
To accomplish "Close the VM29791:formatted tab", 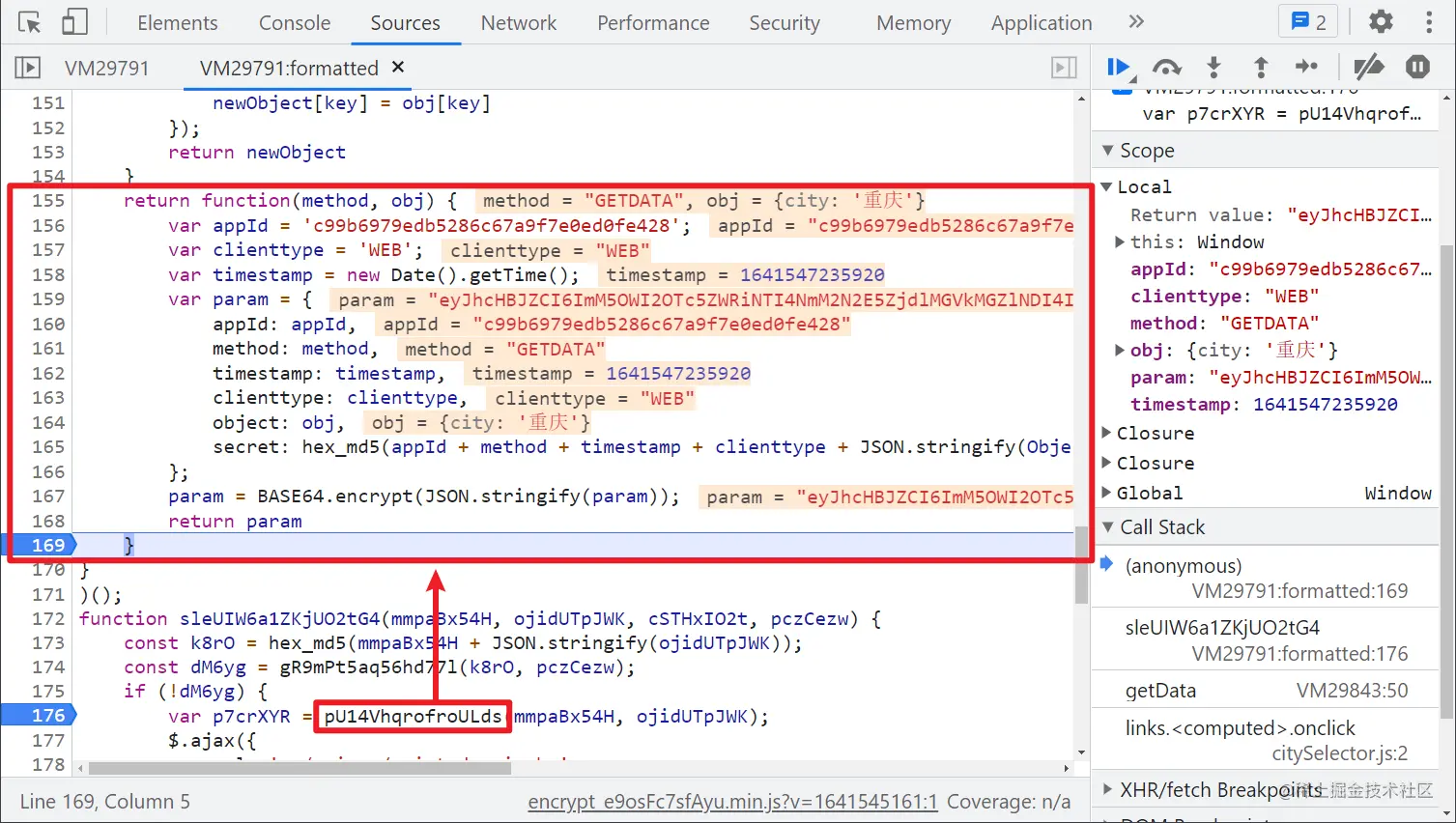I will 397,67.
